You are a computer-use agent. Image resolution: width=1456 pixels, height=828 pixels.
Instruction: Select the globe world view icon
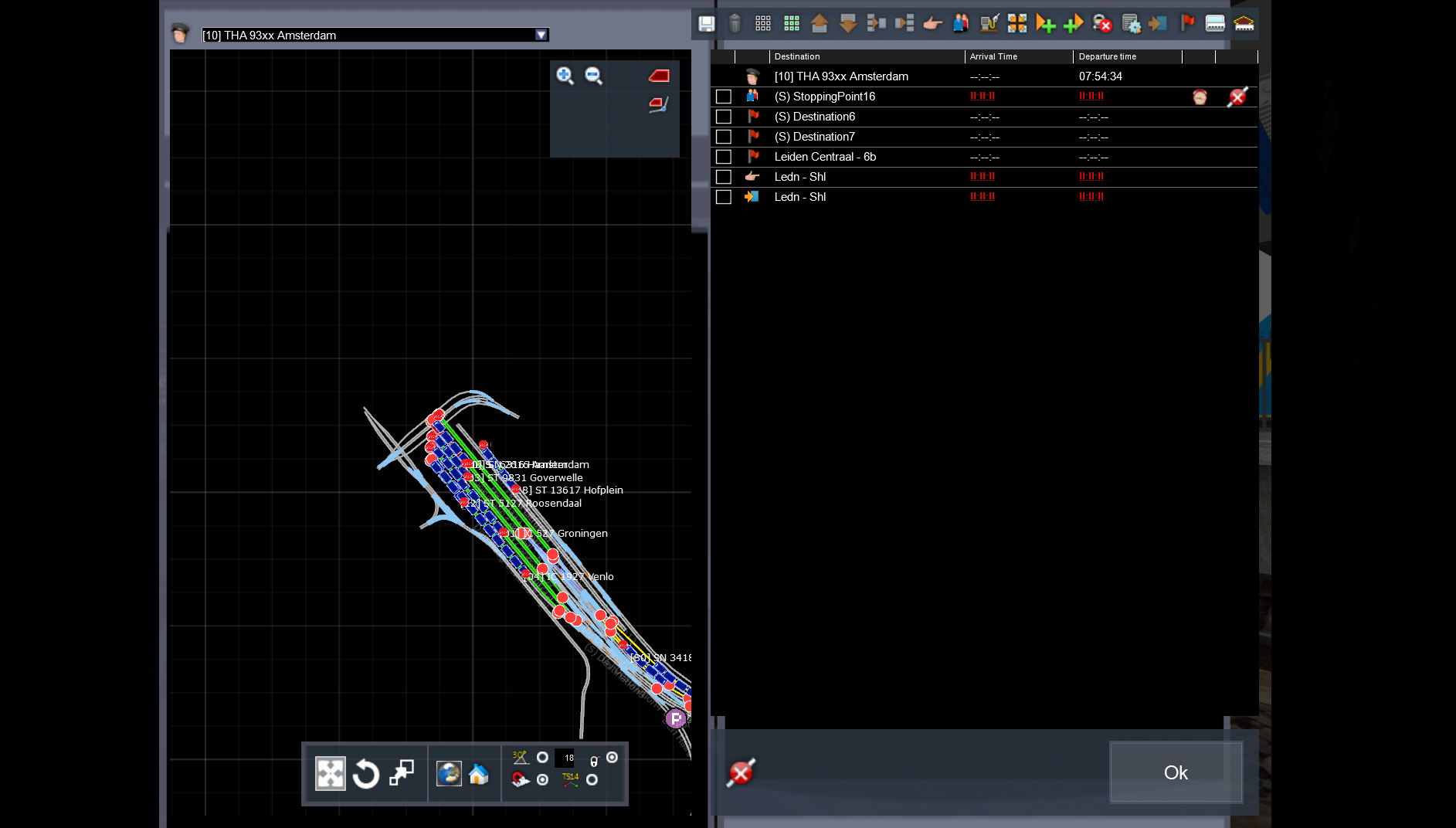point(449,773)
